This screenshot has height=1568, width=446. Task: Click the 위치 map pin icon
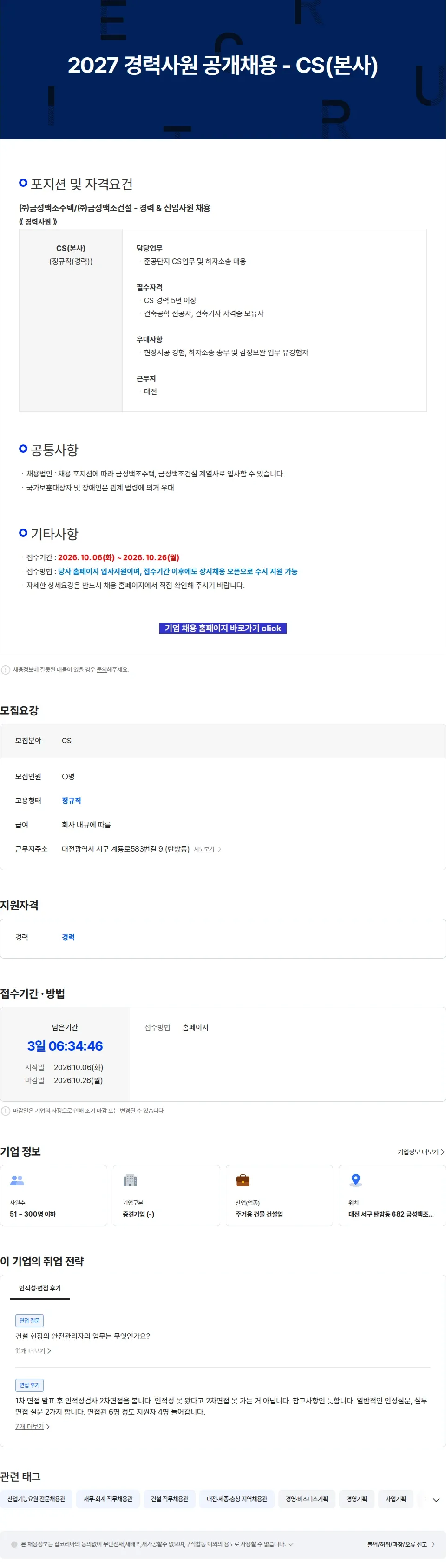[x=356, y=1180]
